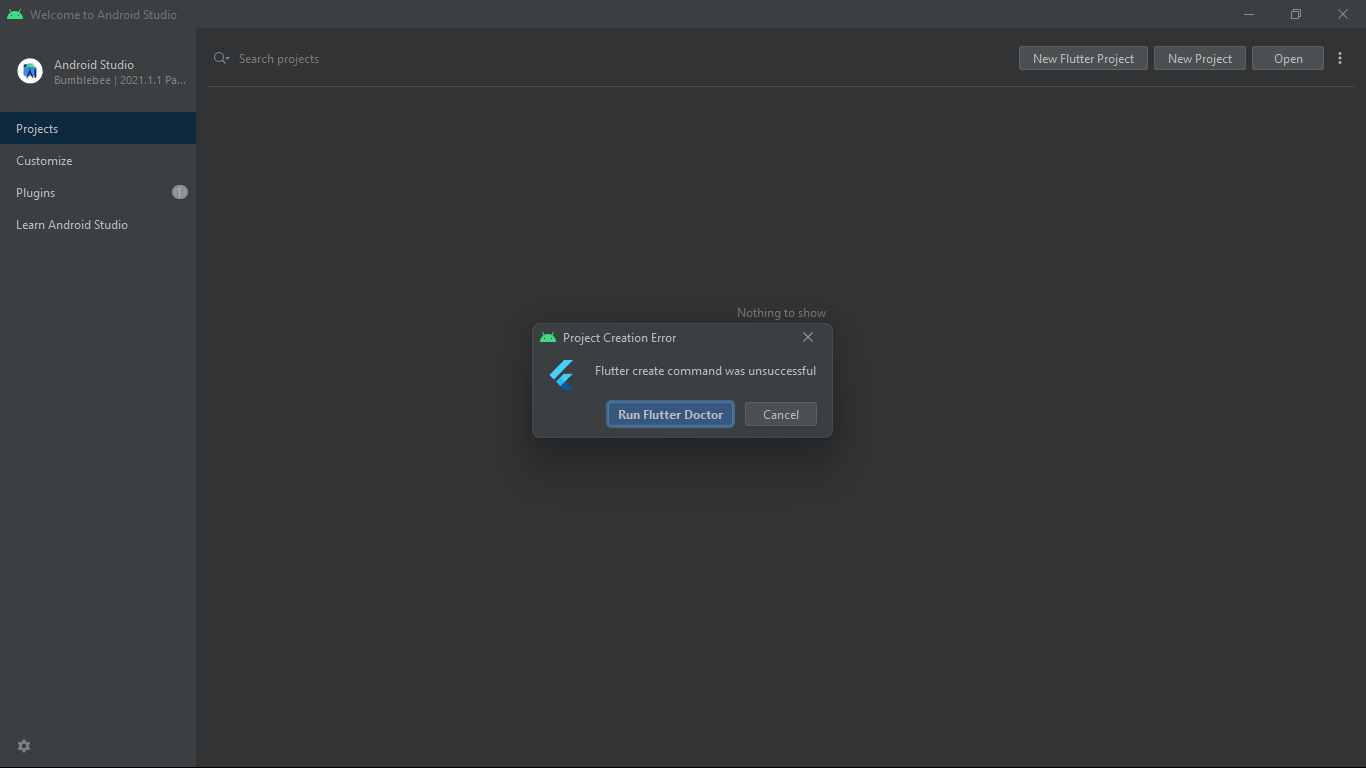Click the Android Studio logo icon
The width and height of the screenshot is (1366, 768).
(30, 71)
